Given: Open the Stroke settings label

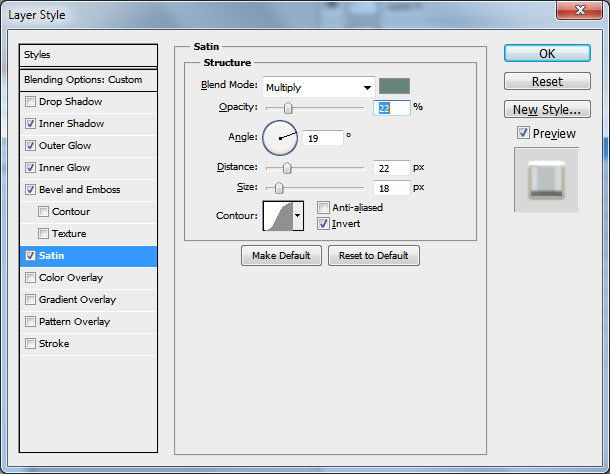Looking at the screenshot, I should pyautogui.click(x=54, y=344).
